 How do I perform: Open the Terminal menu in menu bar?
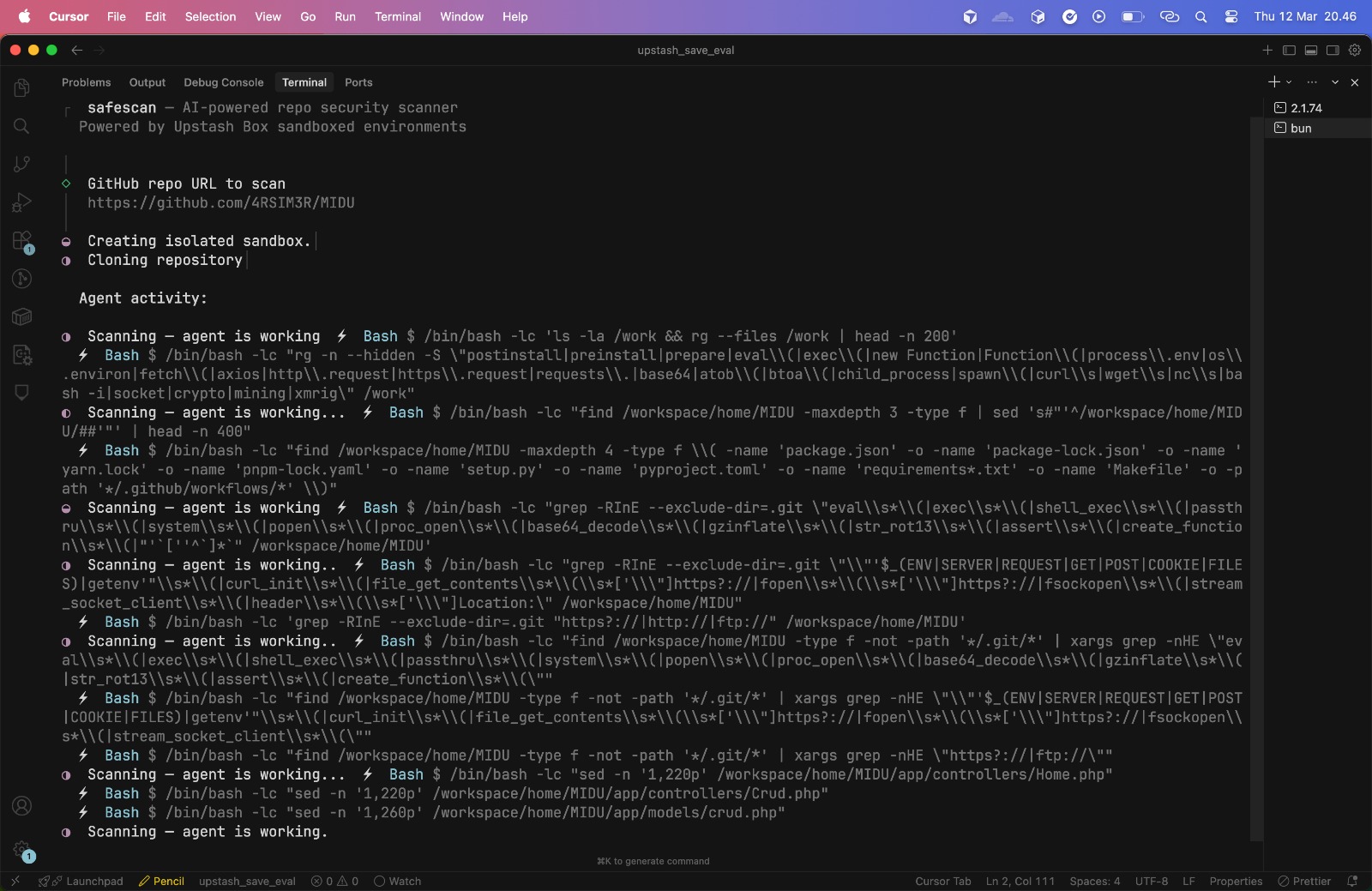[397, 16]
